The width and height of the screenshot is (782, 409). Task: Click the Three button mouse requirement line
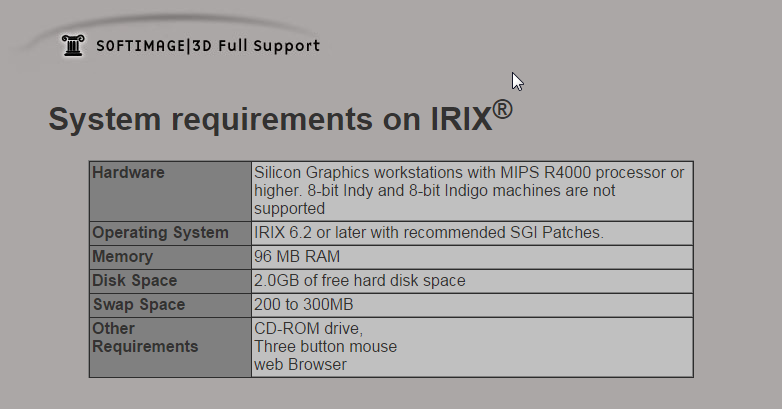coord(325,347)
